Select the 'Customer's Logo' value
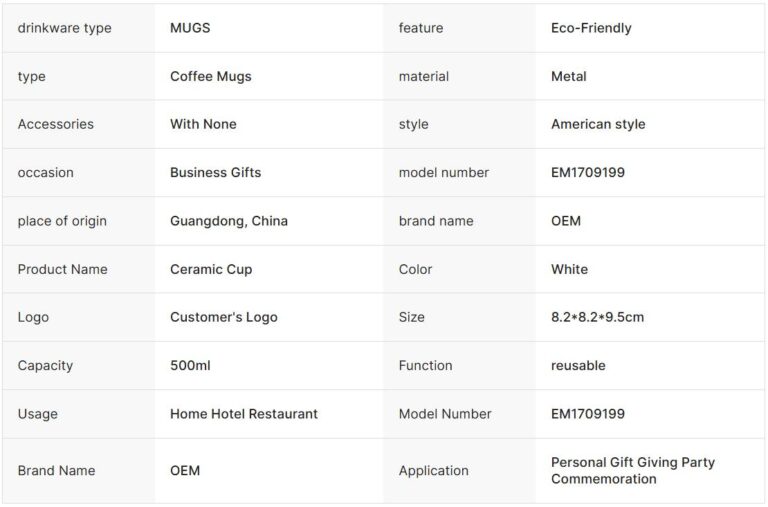Screen dimensions: 768x507 click(224, 317)
